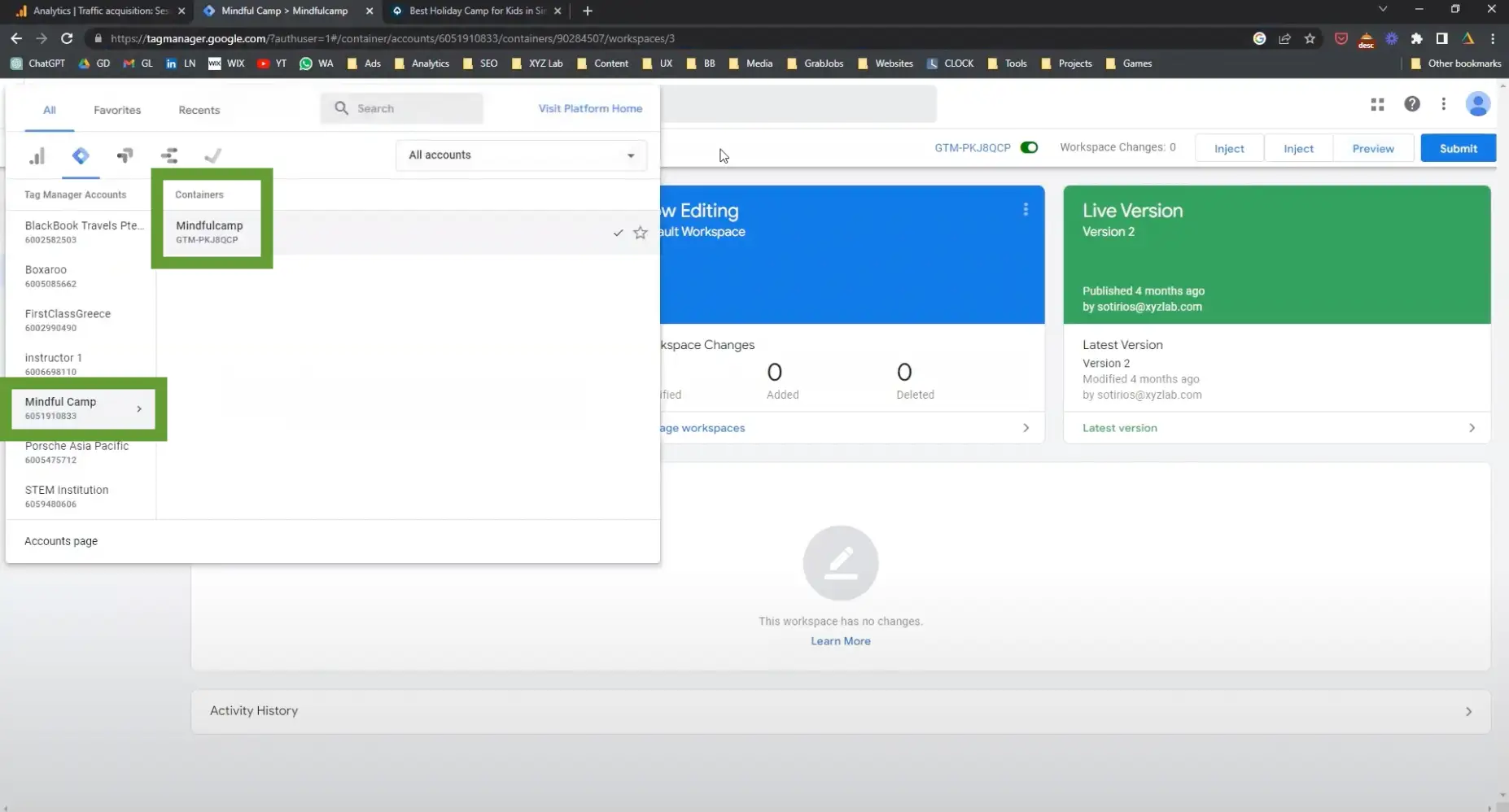Open a new browser tab
Viewport: 1509px width, 812px height.
pos(588,11)
